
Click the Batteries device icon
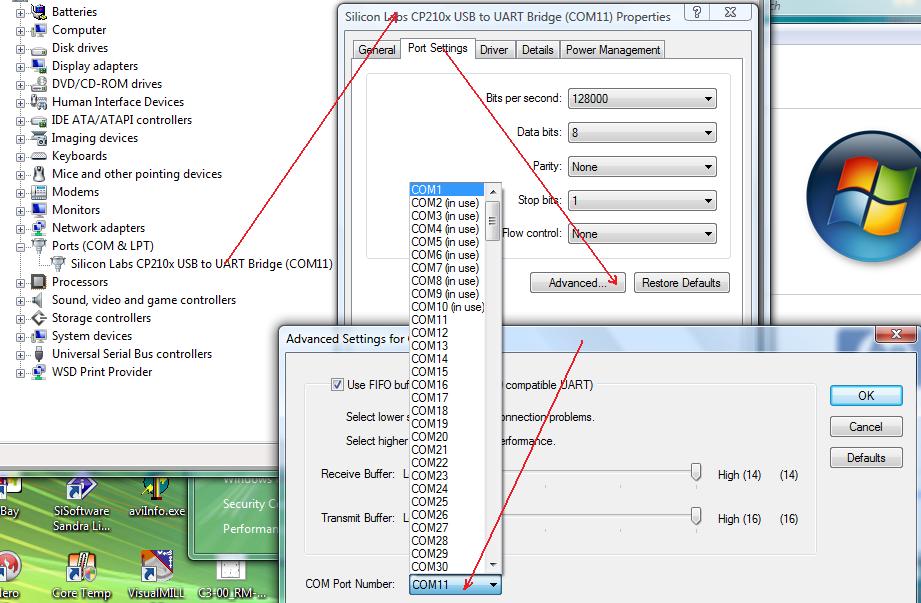point(39,12)
